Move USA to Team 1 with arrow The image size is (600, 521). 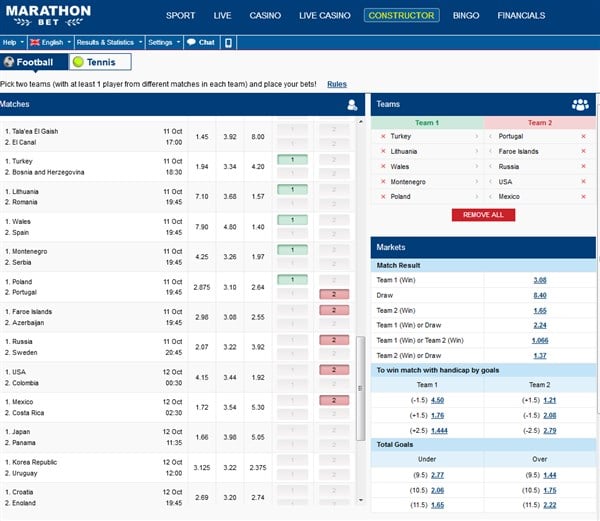(490, 181)
